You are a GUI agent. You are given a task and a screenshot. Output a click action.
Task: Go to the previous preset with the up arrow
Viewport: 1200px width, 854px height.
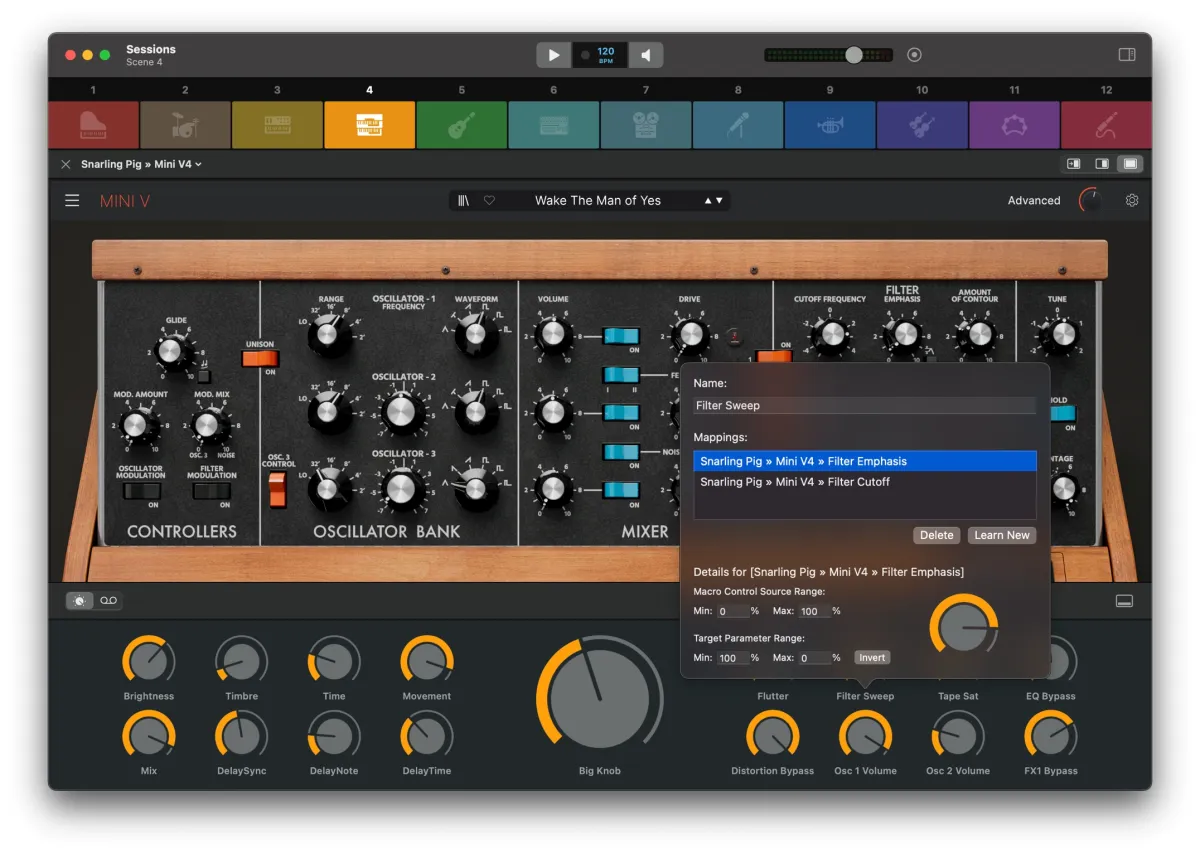pos(708,201)
